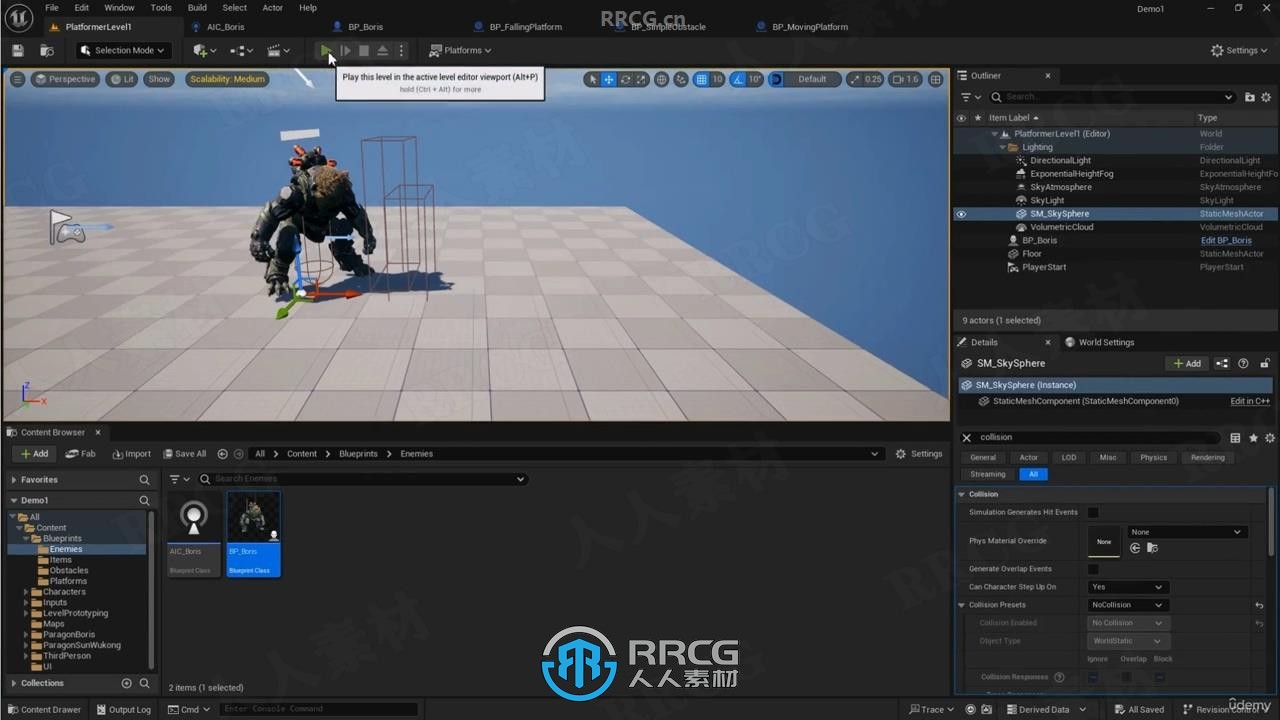Click the Play level button
1280x720 pixels.
coord(326,50)
